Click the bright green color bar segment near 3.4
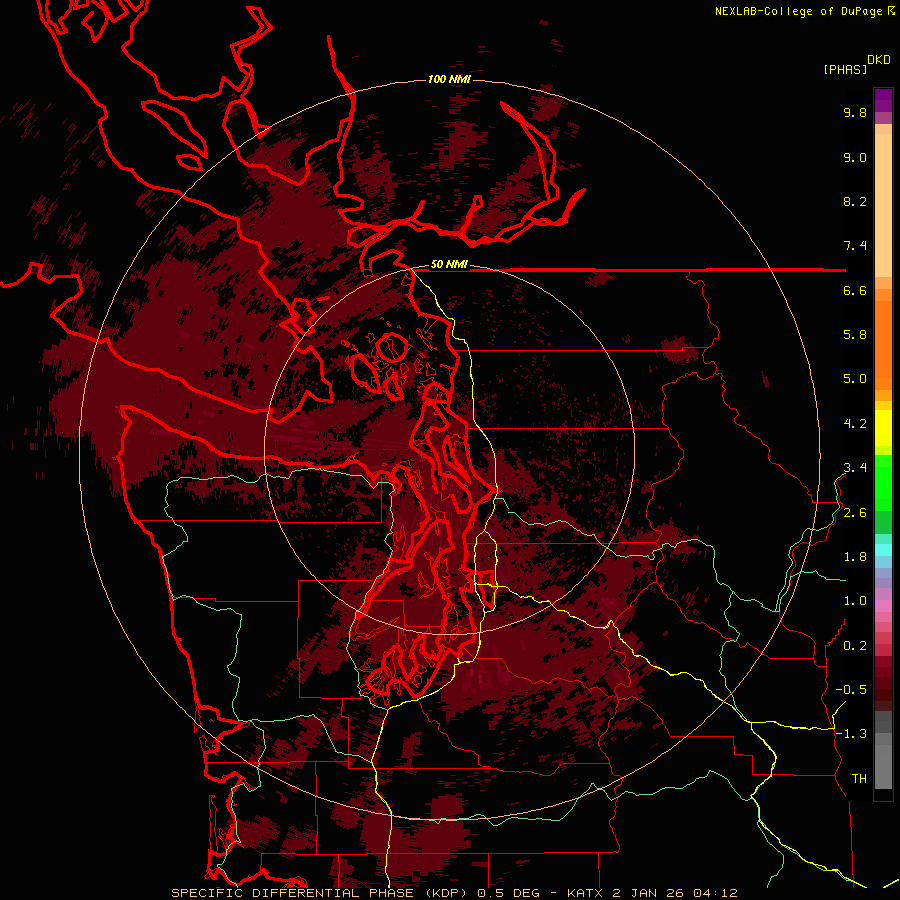900x900 pixels. tap(883, 482)
